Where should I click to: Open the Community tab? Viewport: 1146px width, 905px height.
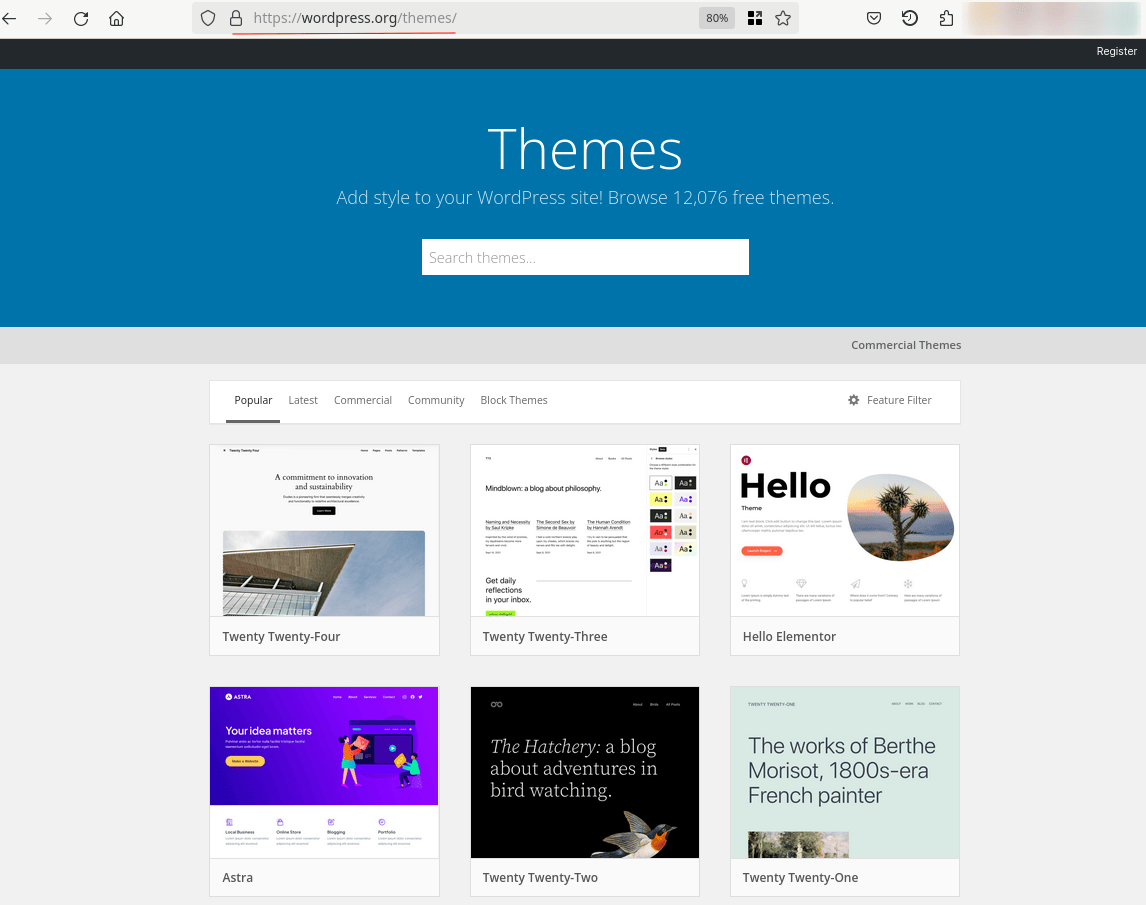[x=436, y=400]
